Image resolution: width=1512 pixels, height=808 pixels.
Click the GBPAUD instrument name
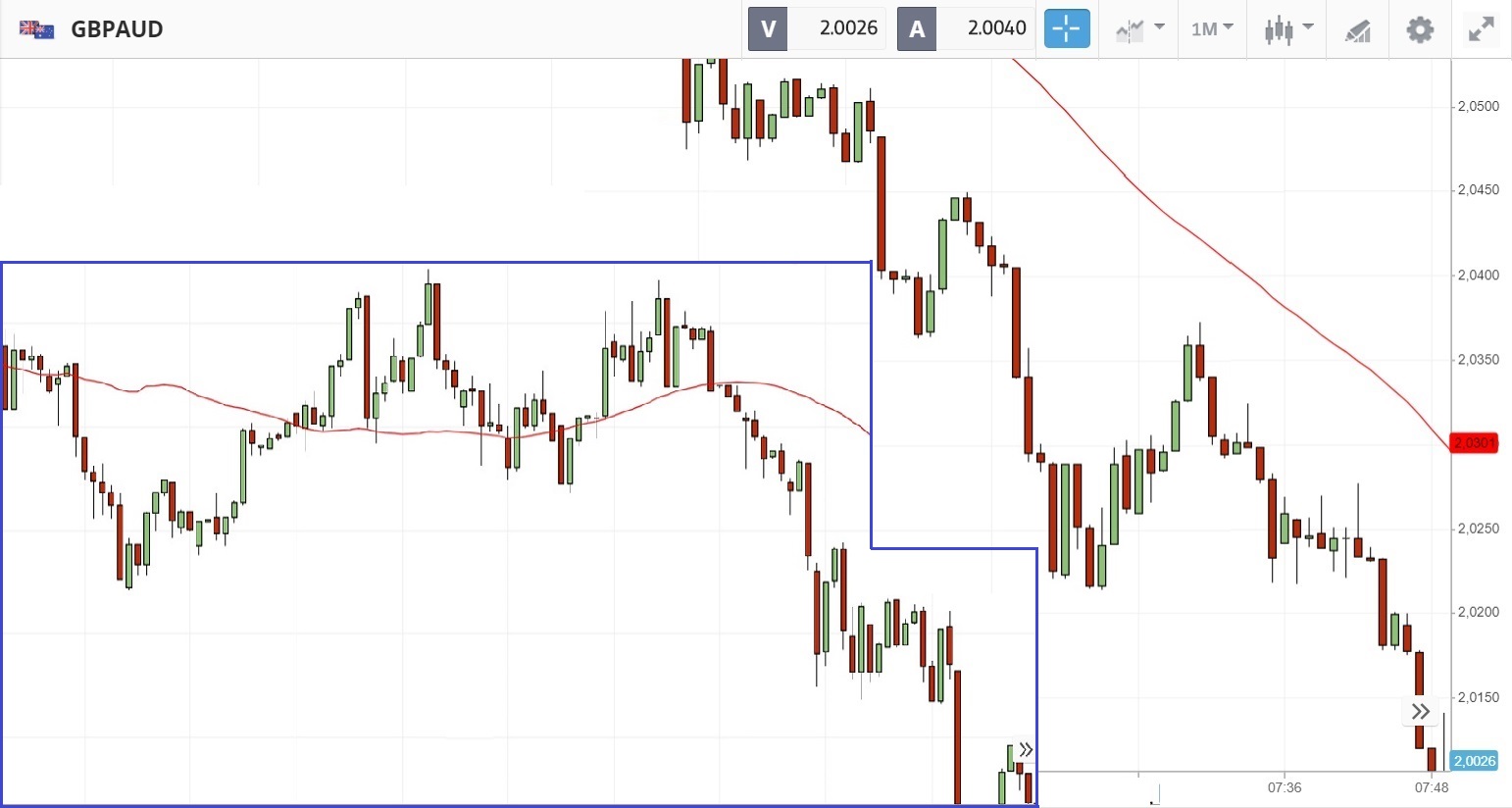point(117,29)
